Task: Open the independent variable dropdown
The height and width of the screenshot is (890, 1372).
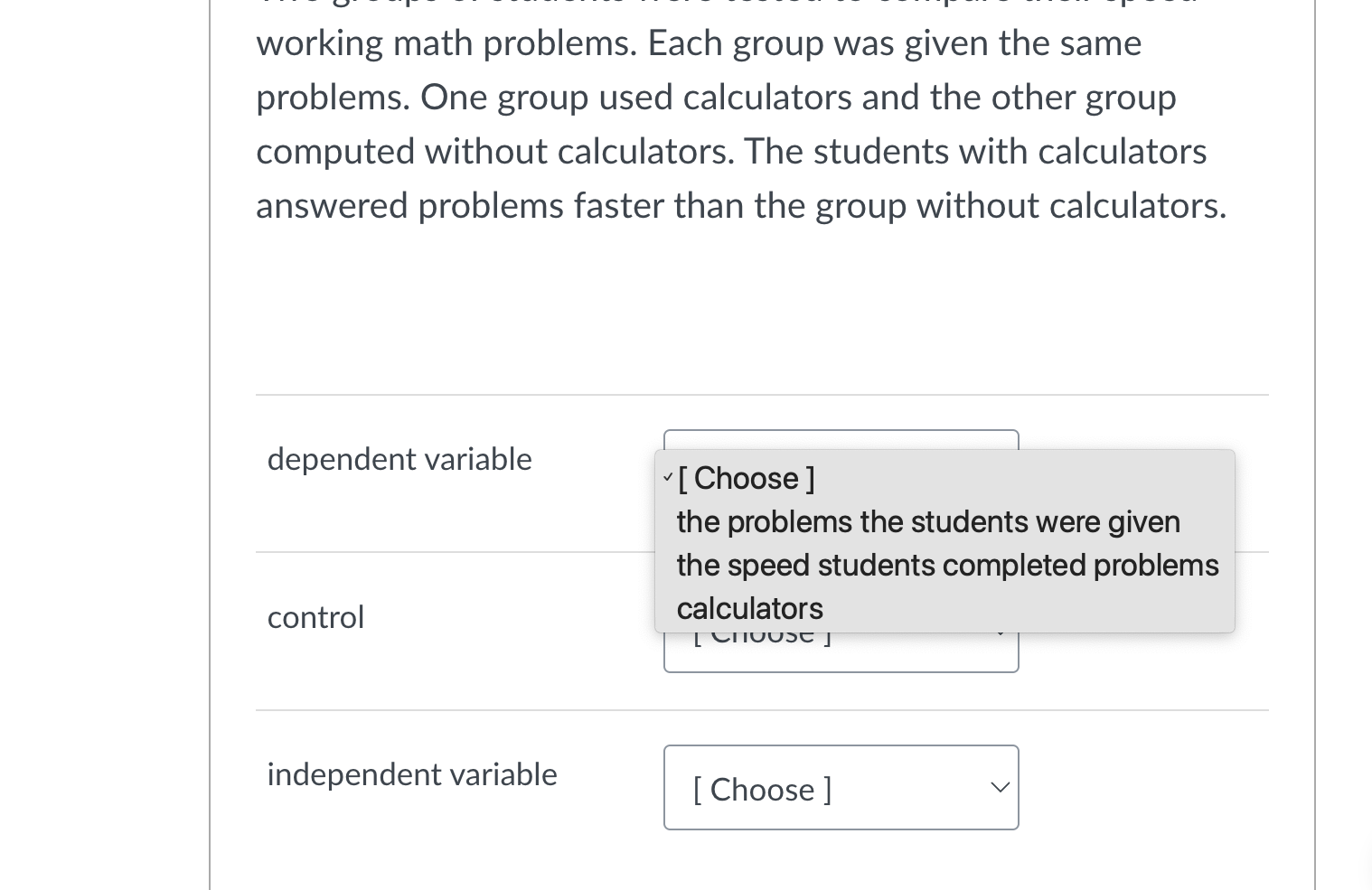Action: (841, 788)
